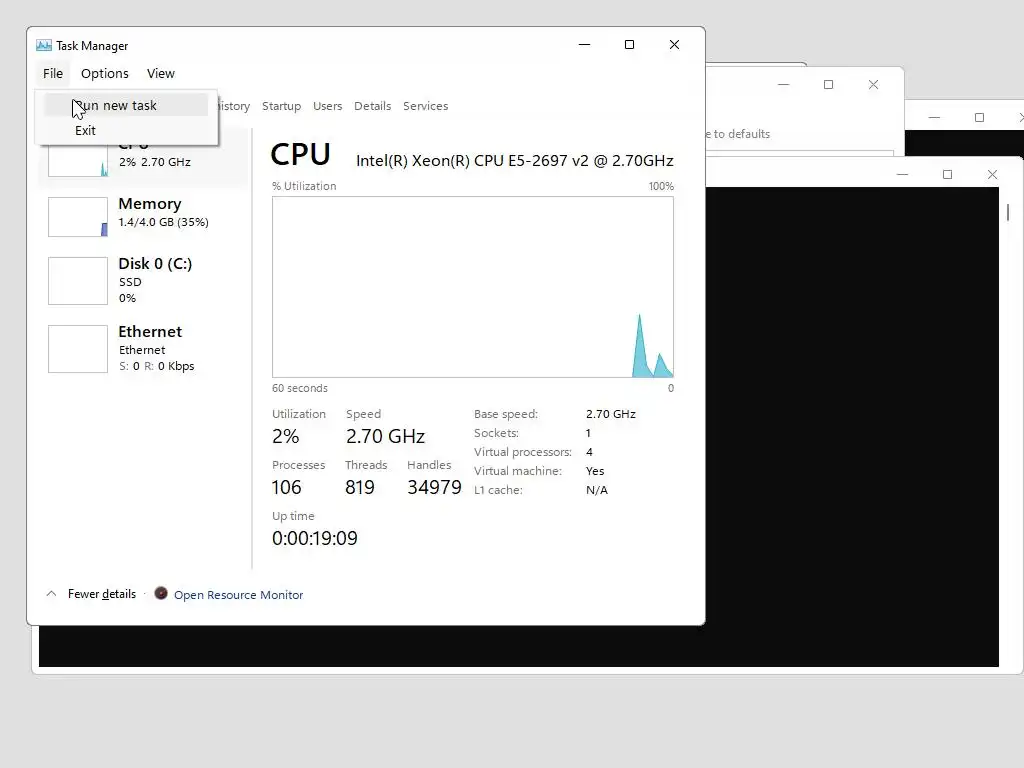Open the Options menu

click(x=104, y=73)
